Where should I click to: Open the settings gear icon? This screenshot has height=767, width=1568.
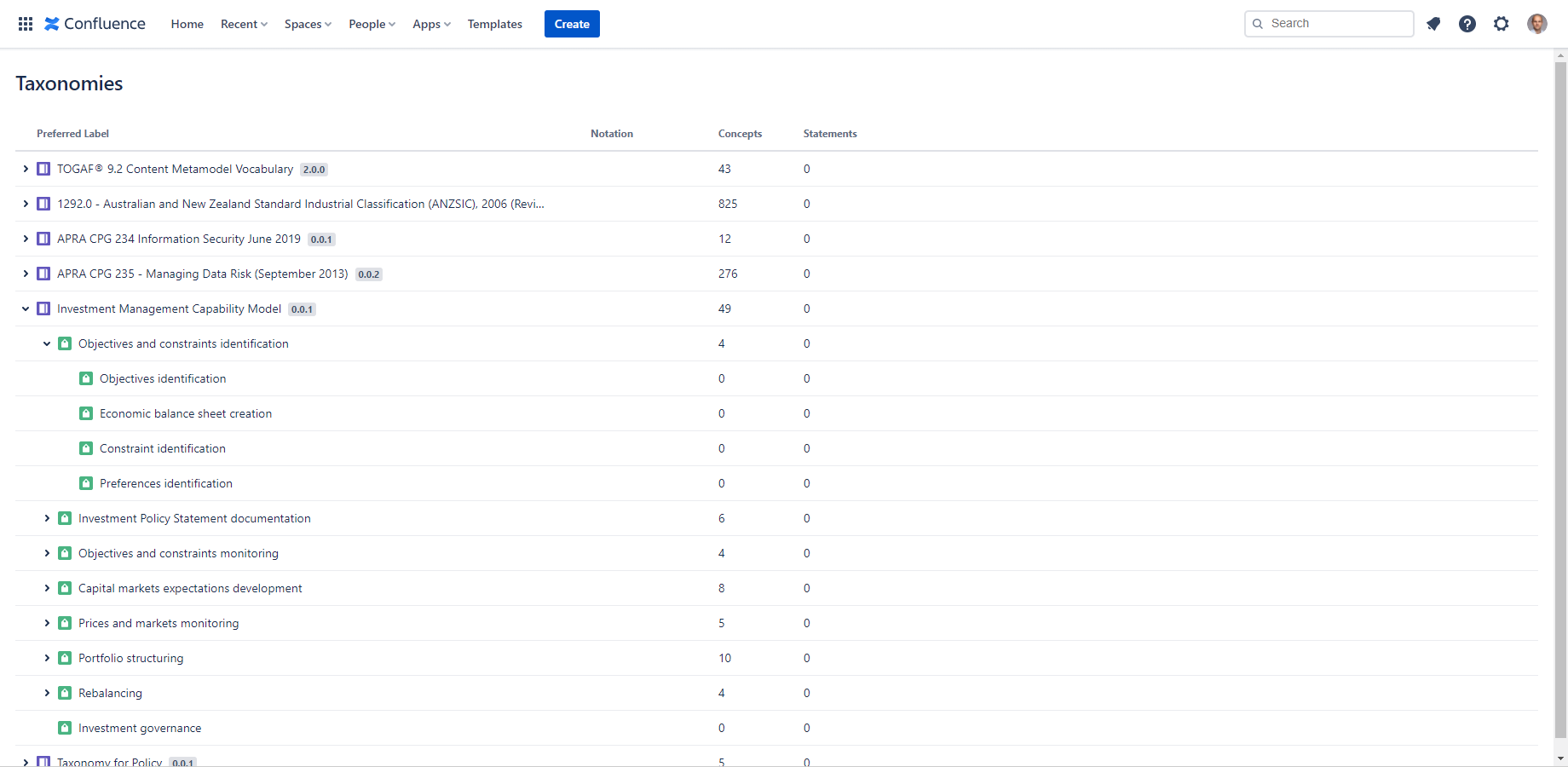click(1502, 24)
